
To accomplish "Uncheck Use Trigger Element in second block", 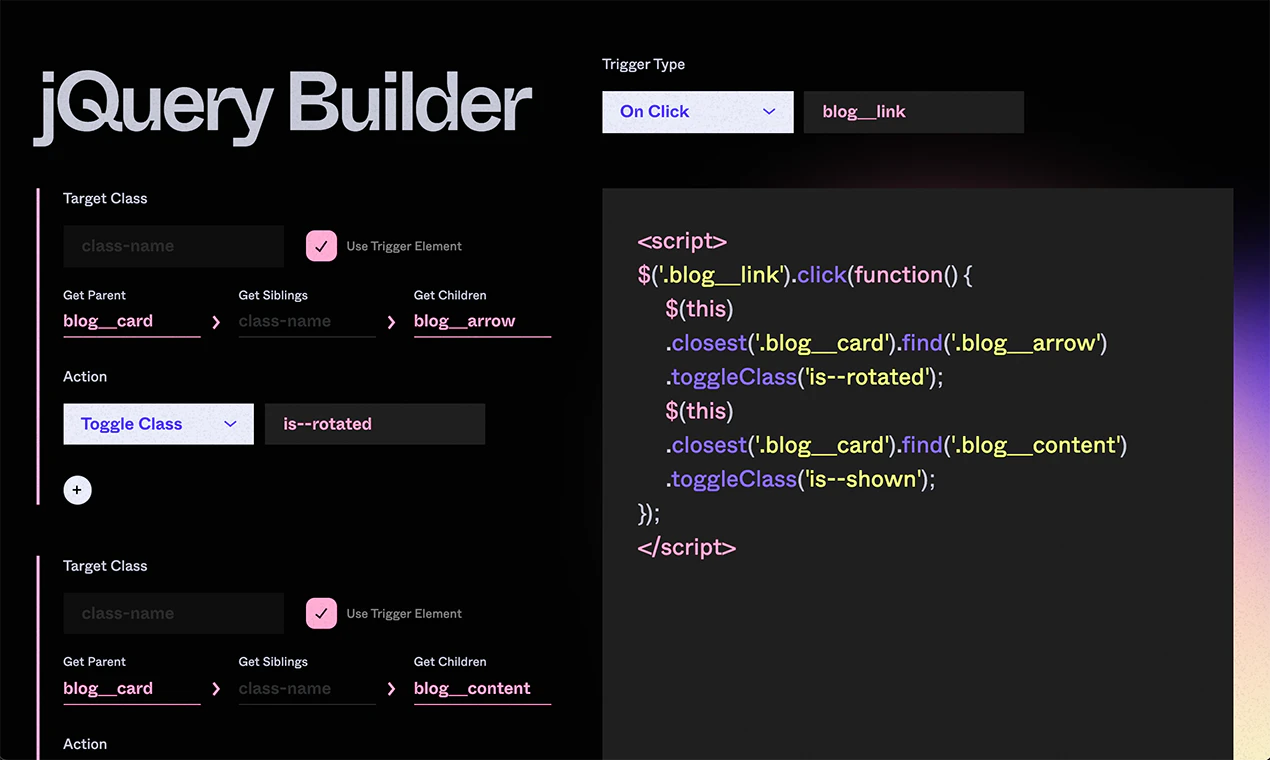I will coord(321,613).
